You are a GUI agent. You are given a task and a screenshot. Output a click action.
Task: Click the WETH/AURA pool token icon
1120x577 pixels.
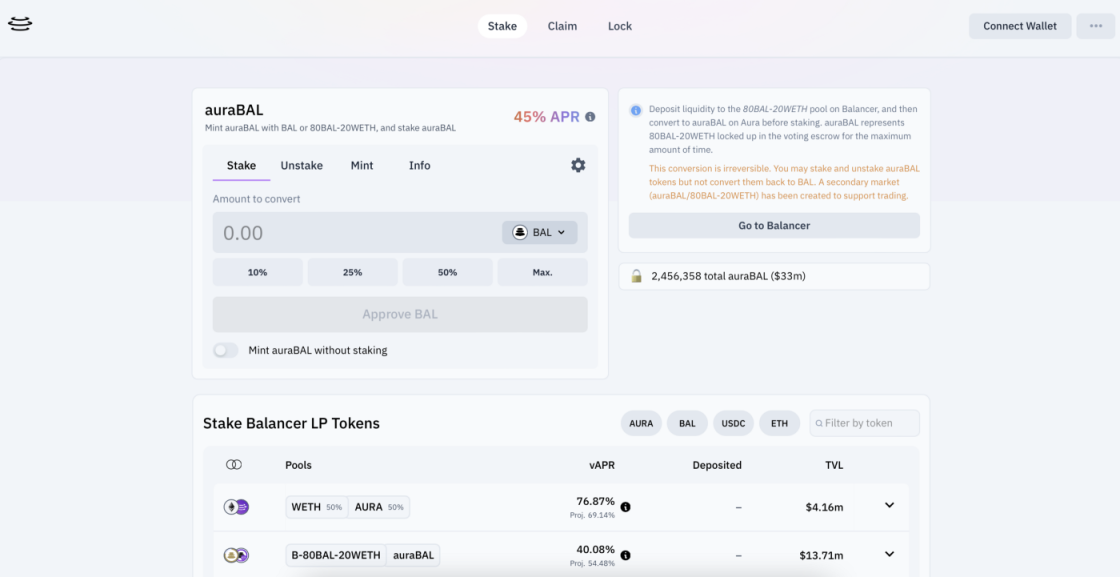point(236,507)
